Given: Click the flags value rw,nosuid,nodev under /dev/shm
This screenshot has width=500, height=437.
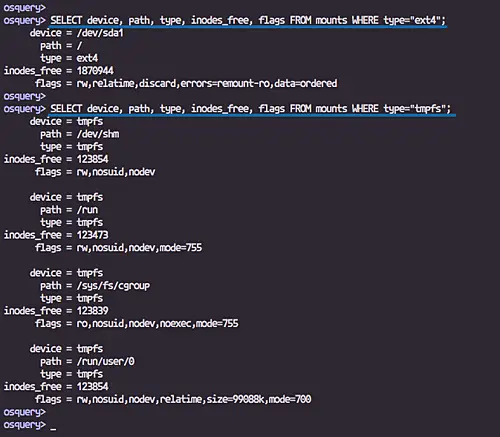Looking at the screenshot, I should pos(116,172).
